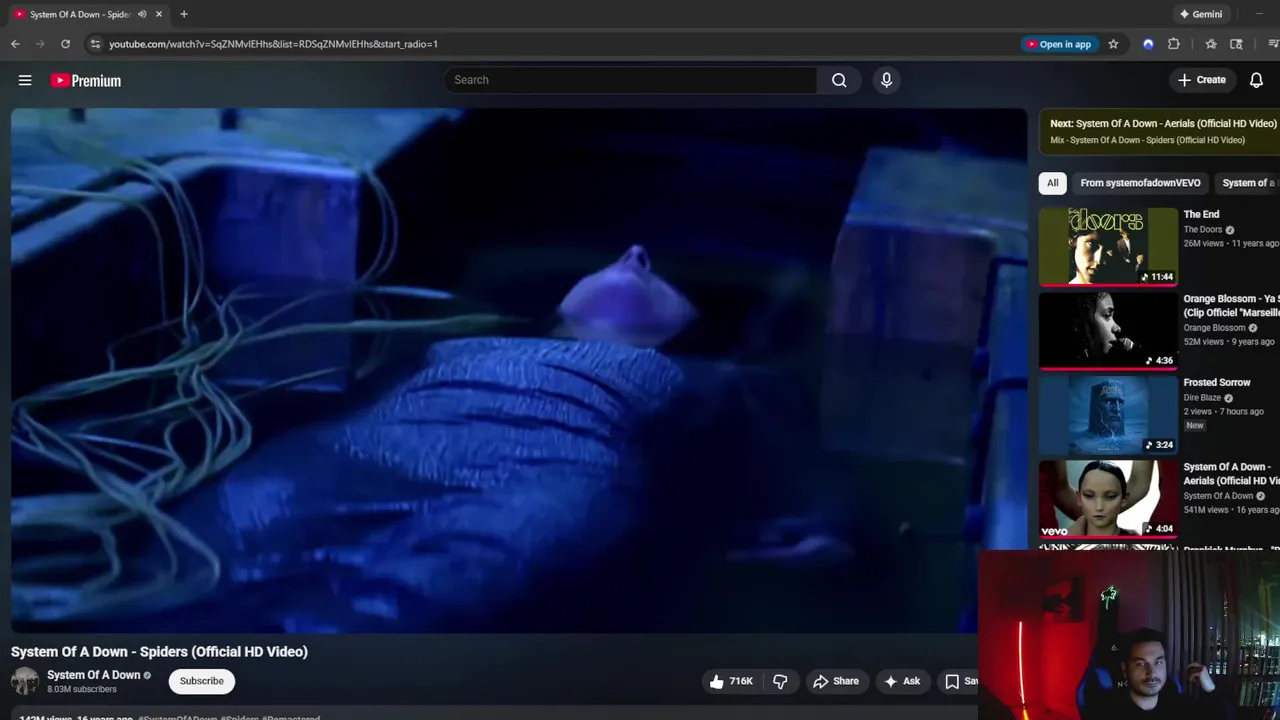Focus the YouTube search field

pos(631,80)
